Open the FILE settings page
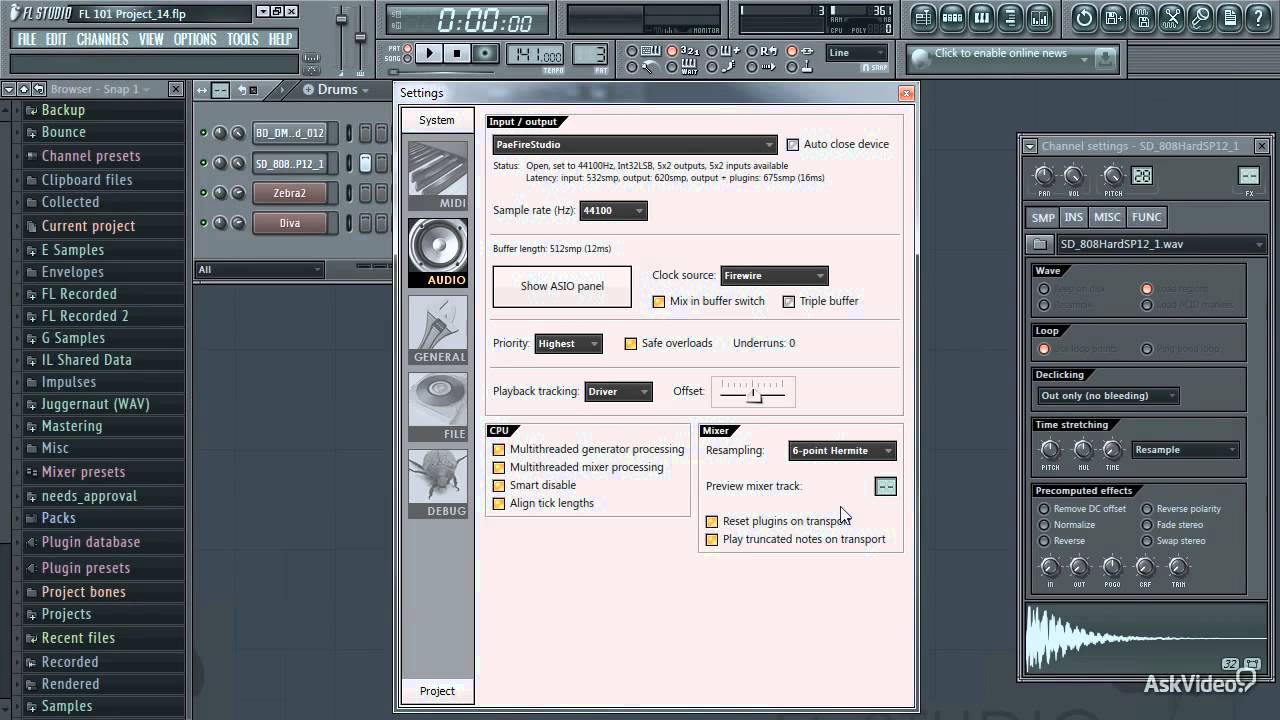1280x720 pixels. click(x=438, y=407)
